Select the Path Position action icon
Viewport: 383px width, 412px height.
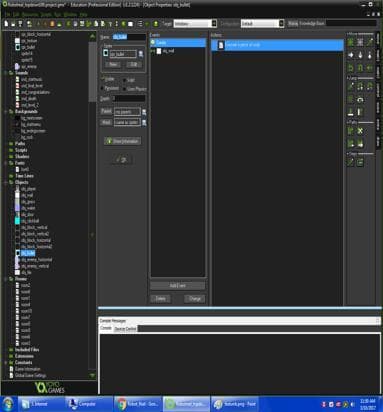pos(351,144)
